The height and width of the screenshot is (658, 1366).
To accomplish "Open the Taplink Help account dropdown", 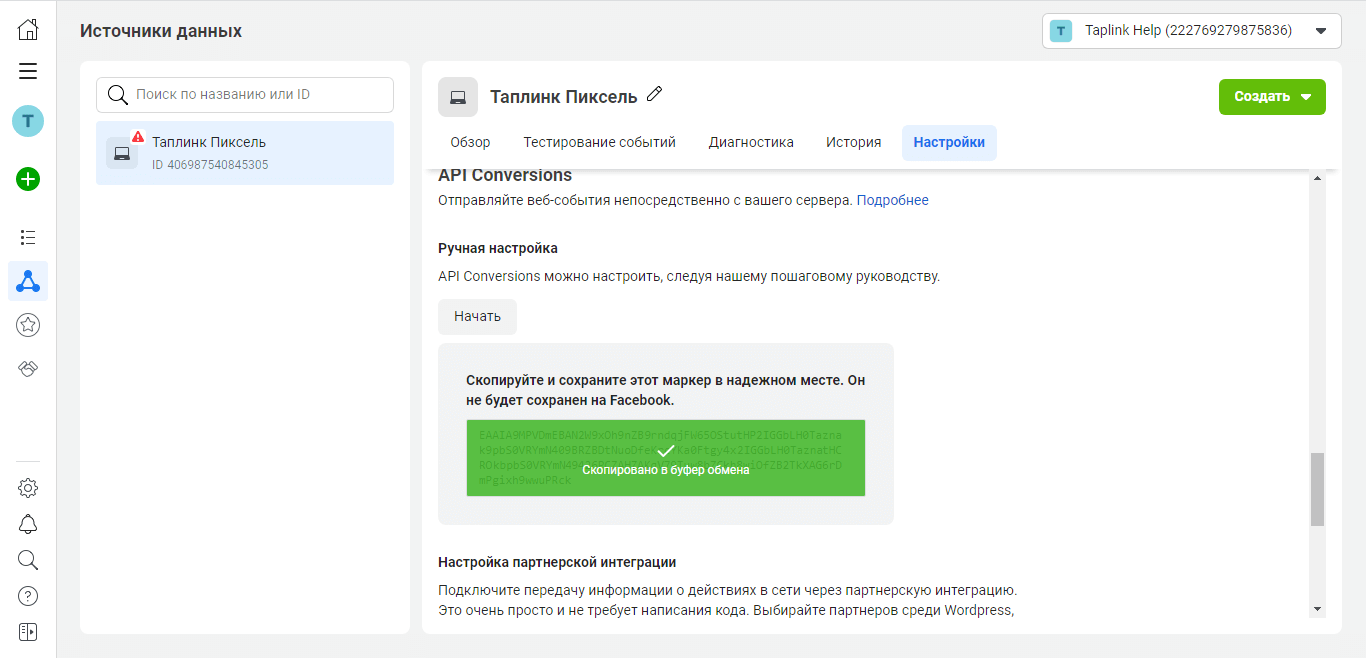I will tap(1191, 31).
